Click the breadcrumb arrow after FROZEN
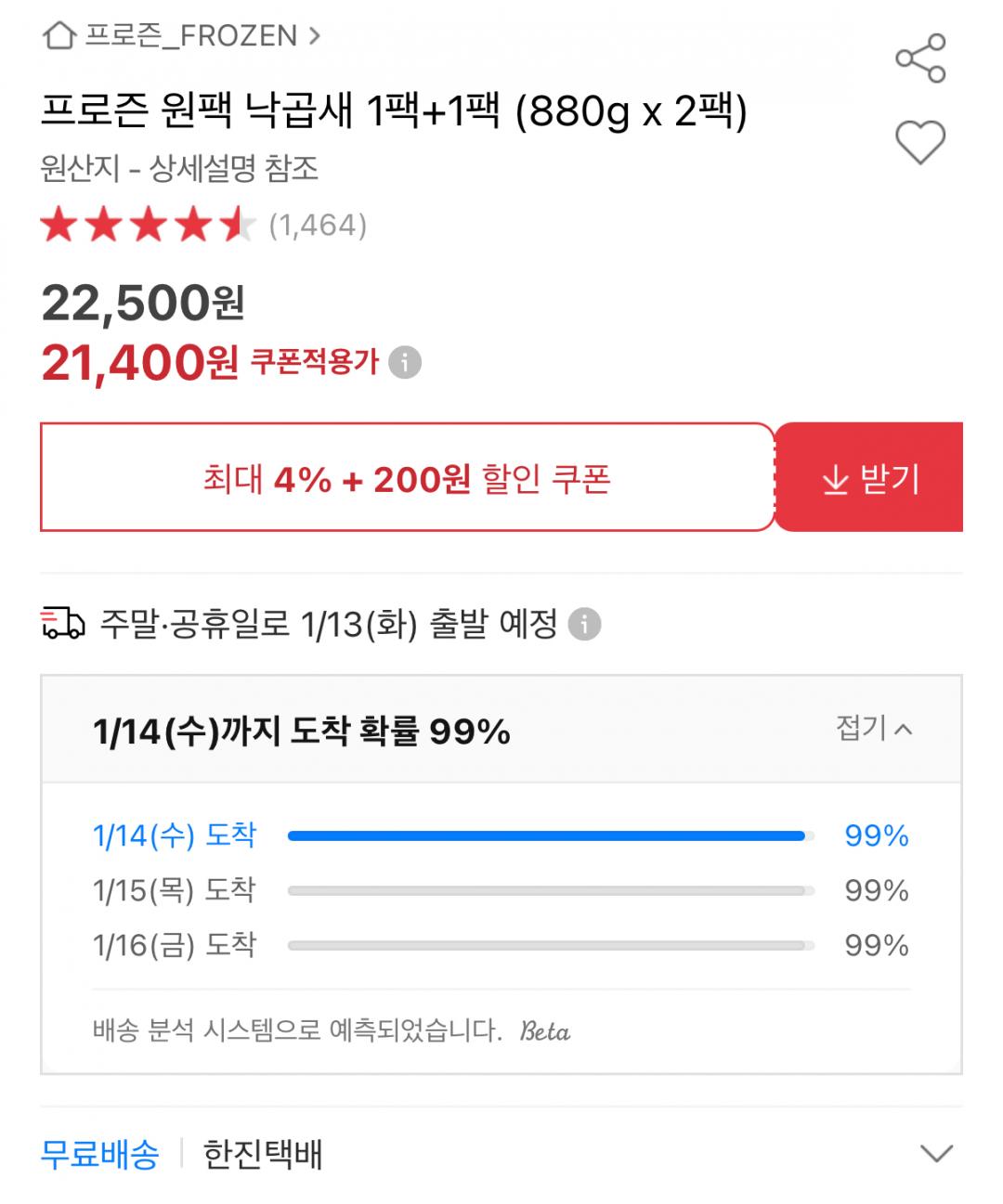The height and width of the screenshot is (1204, 1003). point(315,36)
